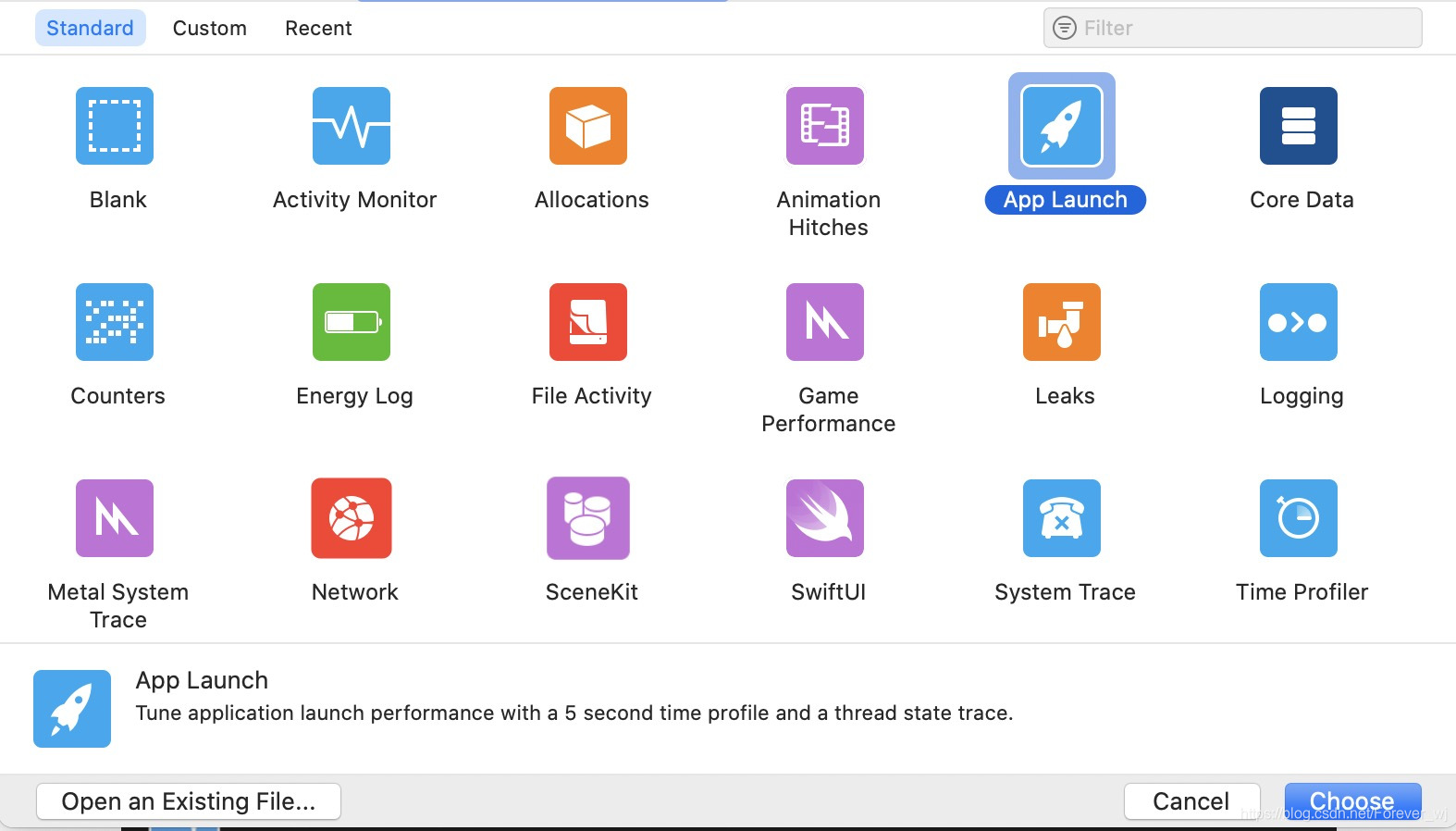Screen dimensions: 1456x831
Task: Select the Animation Hitches icon
Action: 825,126
